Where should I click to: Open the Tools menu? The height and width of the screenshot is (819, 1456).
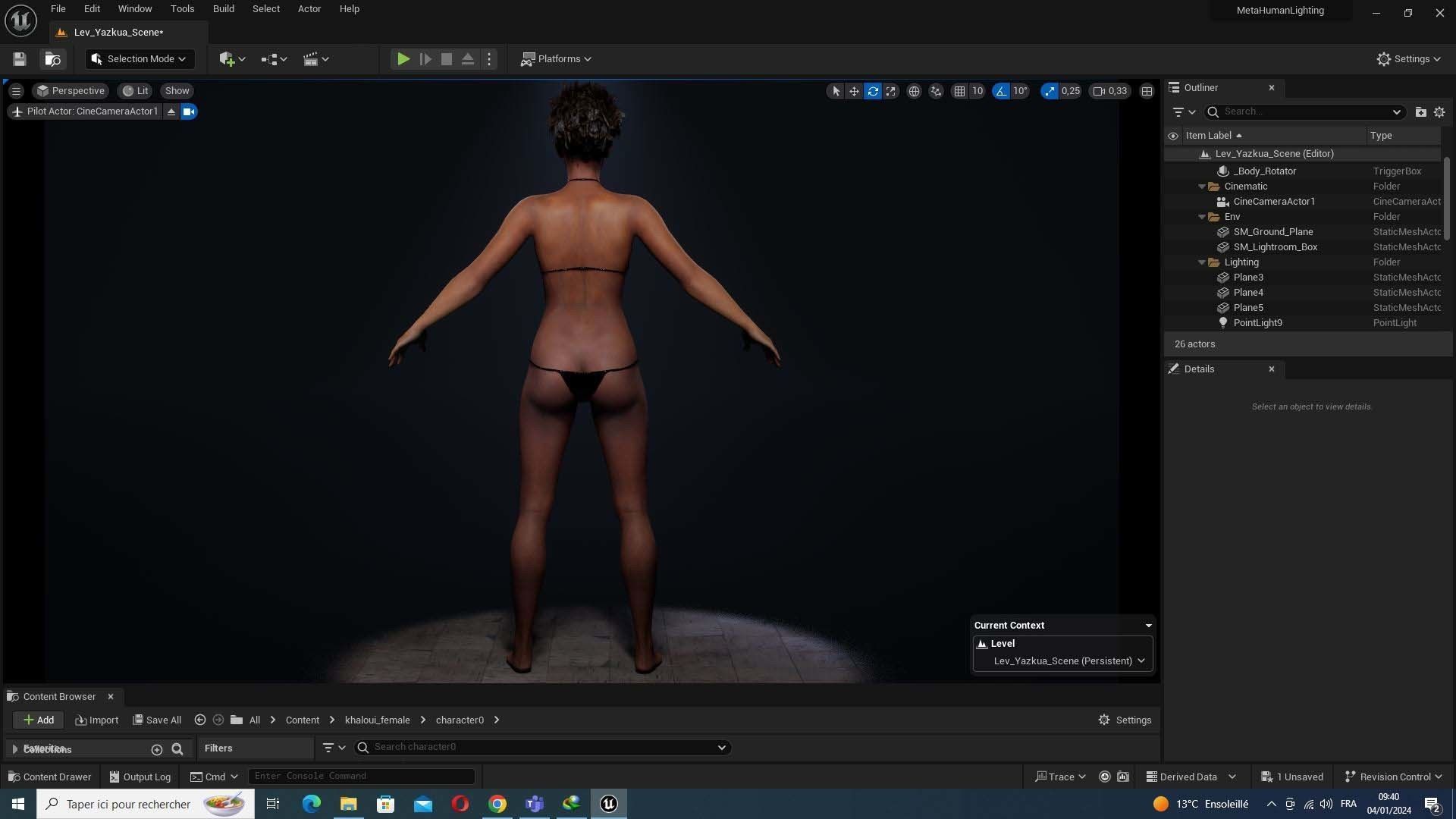pos(182,9)
